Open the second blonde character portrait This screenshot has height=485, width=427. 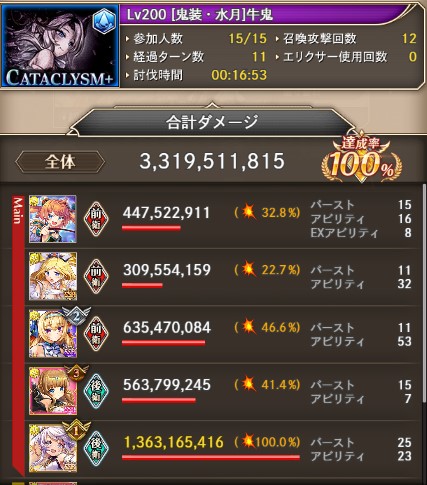53,276
